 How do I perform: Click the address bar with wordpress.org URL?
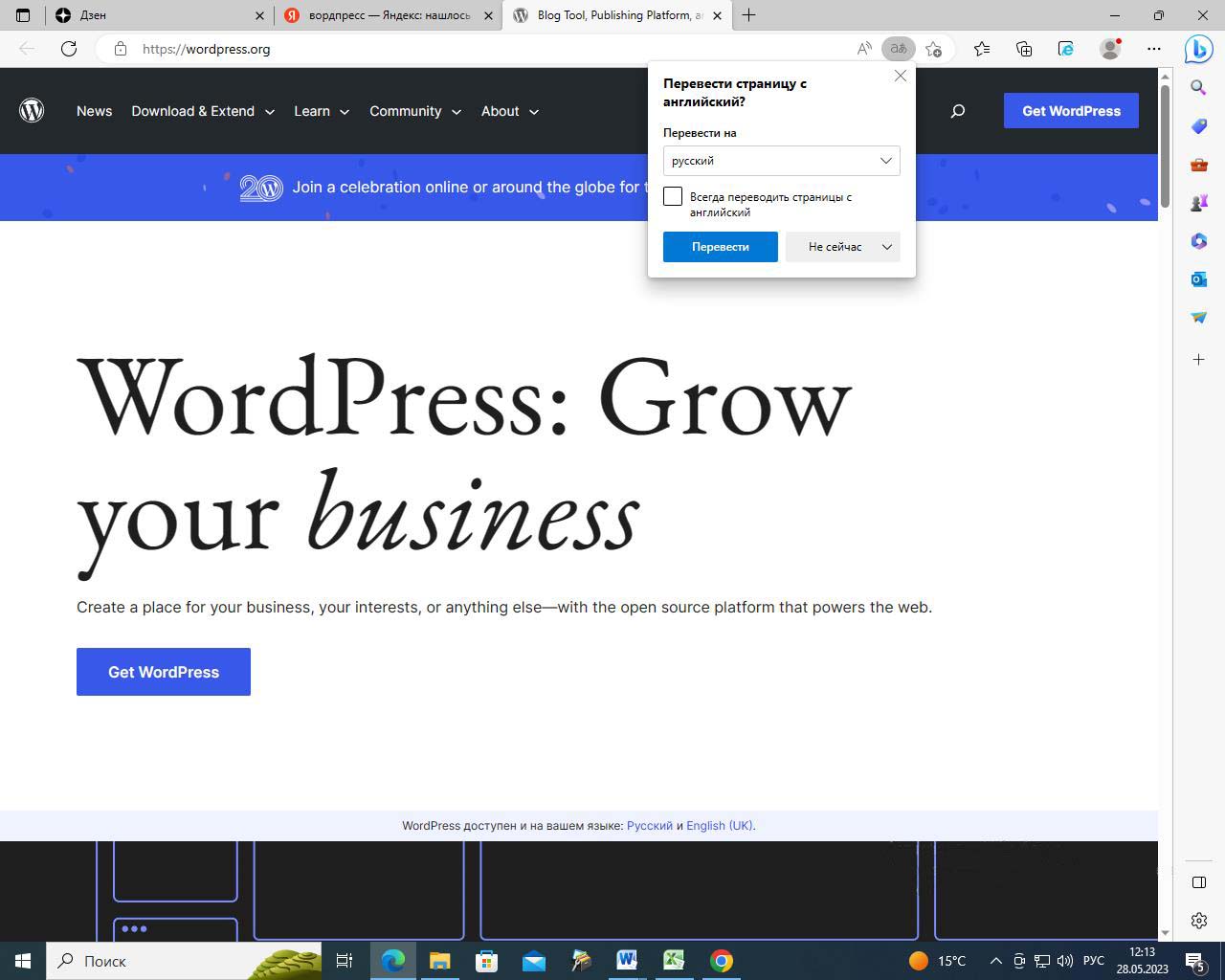(479, 49)
